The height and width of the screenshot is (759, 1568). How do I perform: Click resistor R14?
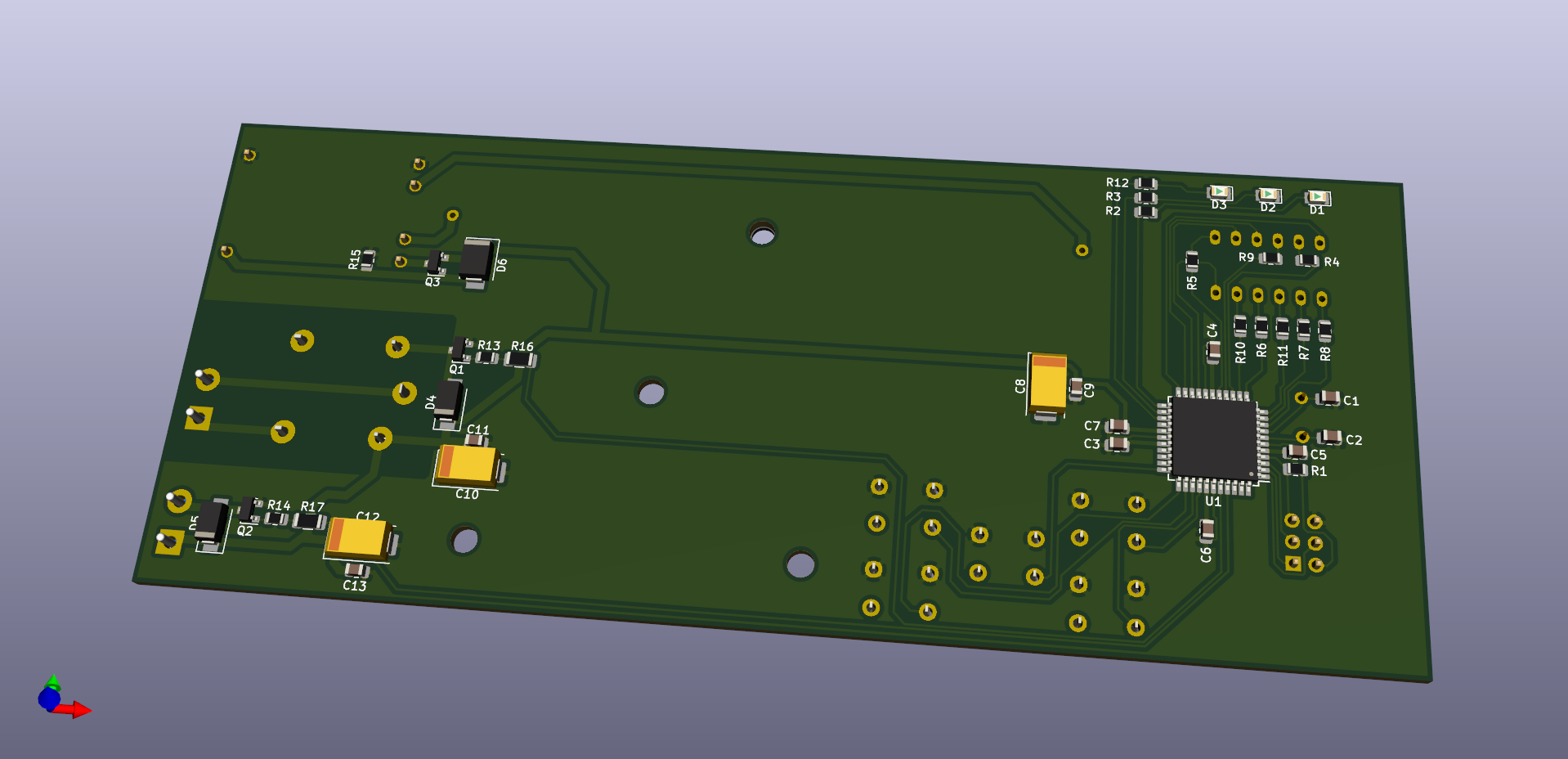coord(276,519)
